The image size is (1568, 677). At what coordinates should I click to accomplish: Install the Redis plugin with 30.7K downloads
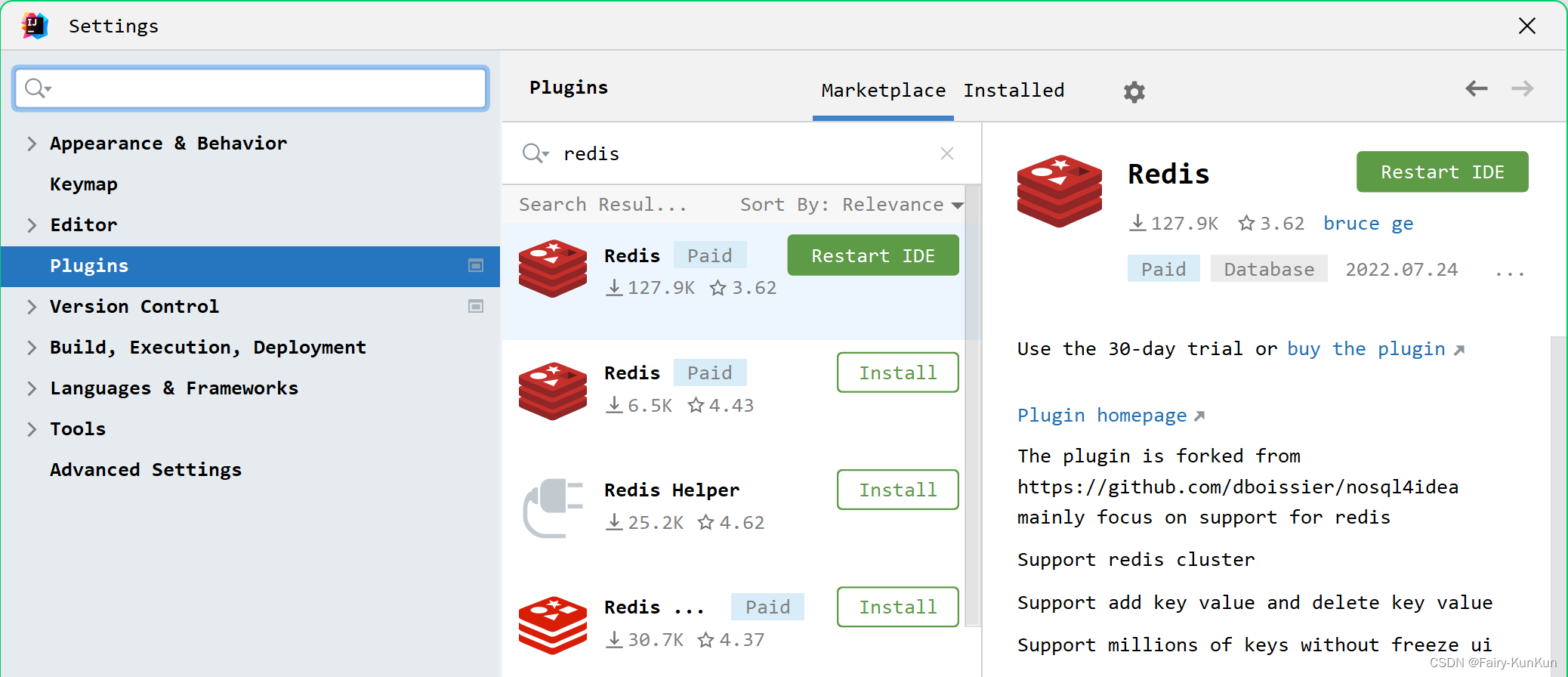tap(897, 607)
